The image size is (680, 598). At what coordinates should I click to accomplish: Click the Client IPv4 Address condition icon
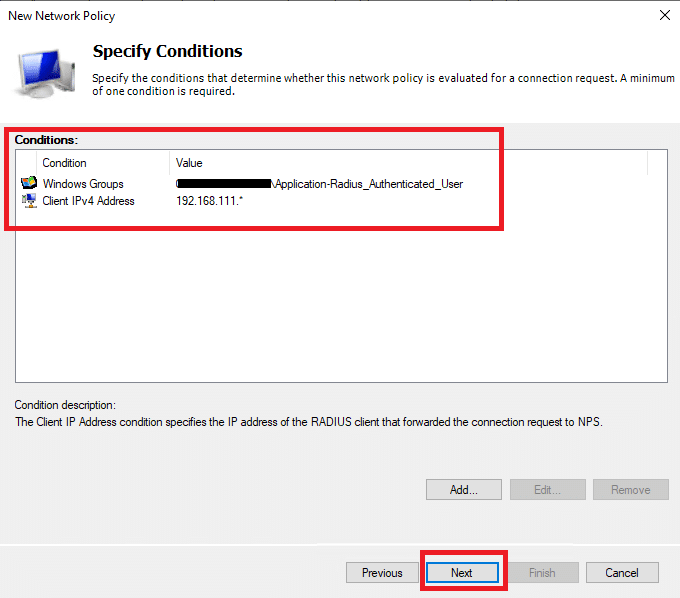[x=28, y=201]
